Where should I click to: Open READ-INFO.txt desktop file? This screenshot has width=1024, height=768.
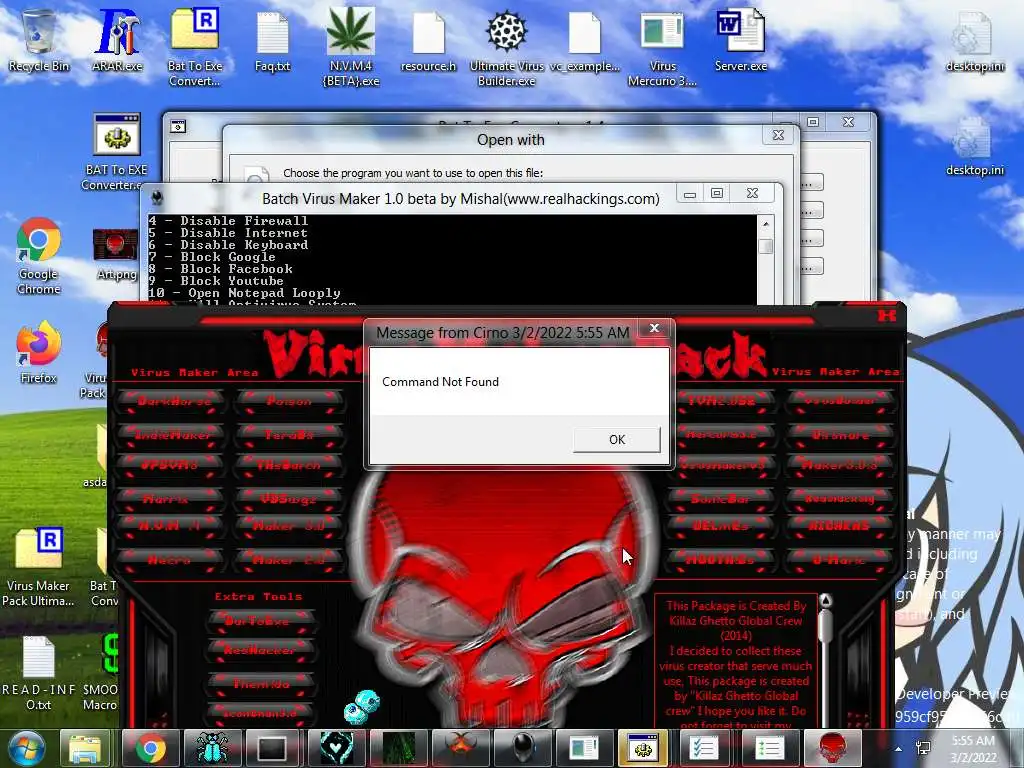coord(39,673)
